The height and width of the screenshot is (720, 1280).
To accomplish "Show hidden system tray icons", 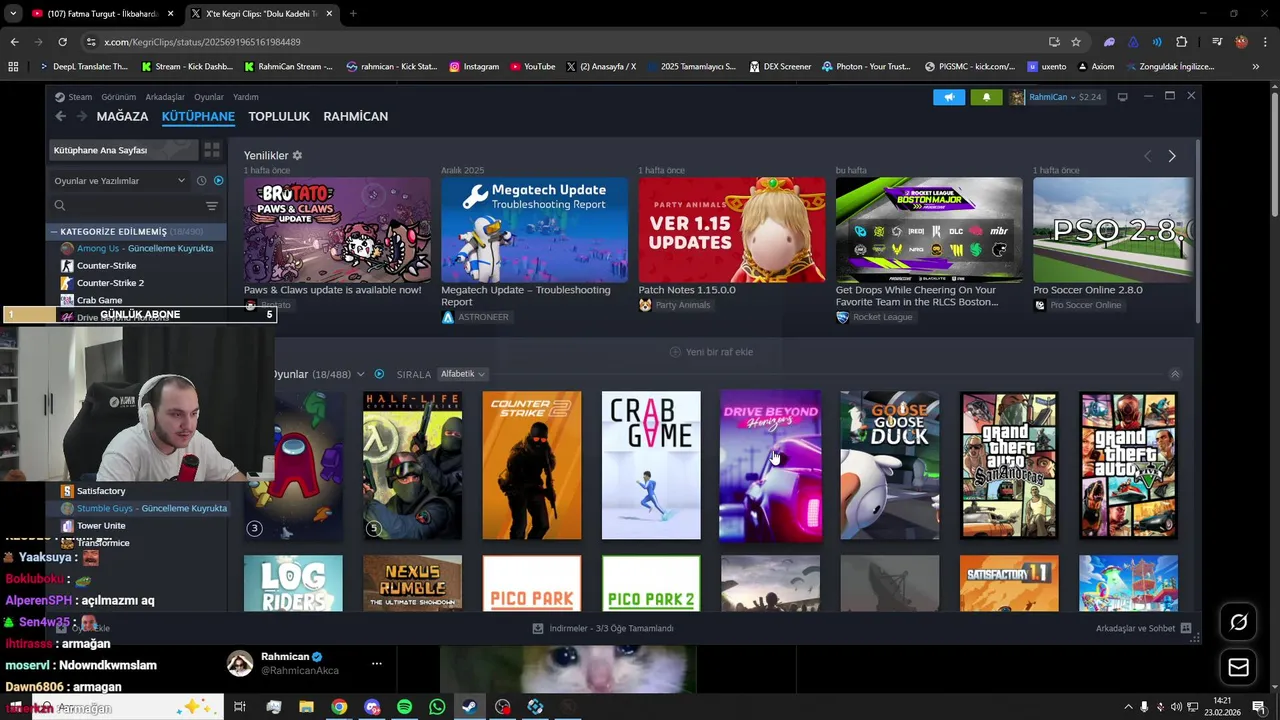I will point(1128,707).
